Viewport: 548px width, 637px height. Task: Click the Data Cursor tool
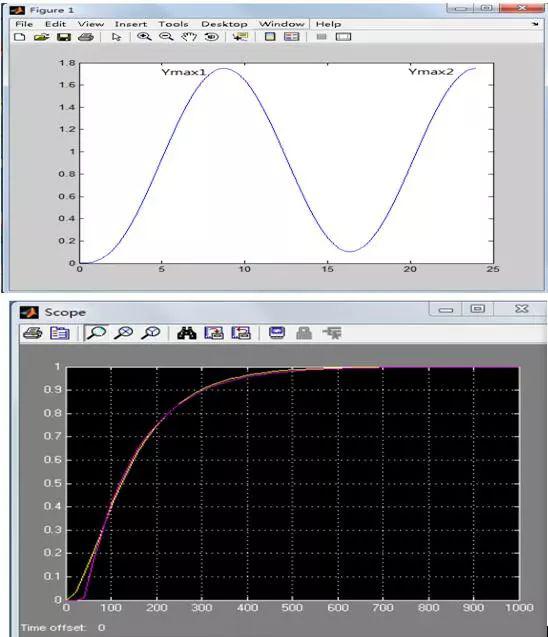(x=240, y=37)
